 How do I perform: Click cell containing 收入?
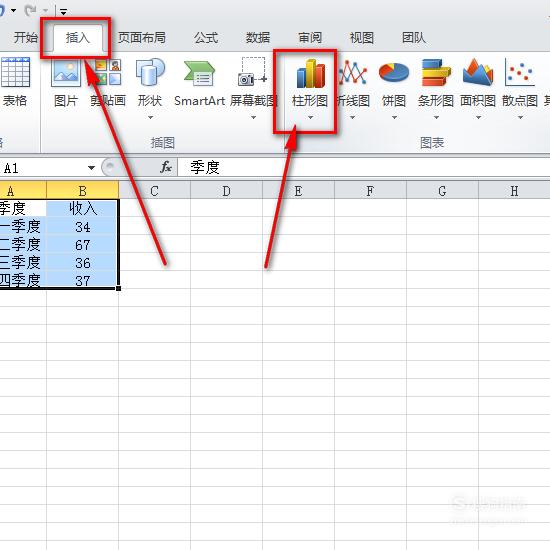click(x=82, y=208)
